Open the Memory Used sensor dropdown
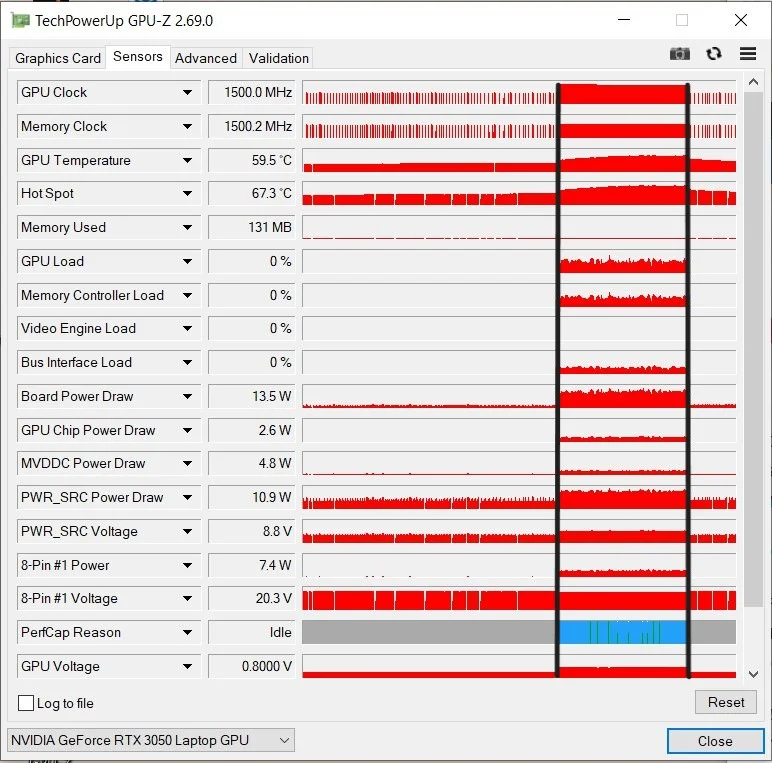Viewport: 772px width, 763px height. (x=187, y=228)
